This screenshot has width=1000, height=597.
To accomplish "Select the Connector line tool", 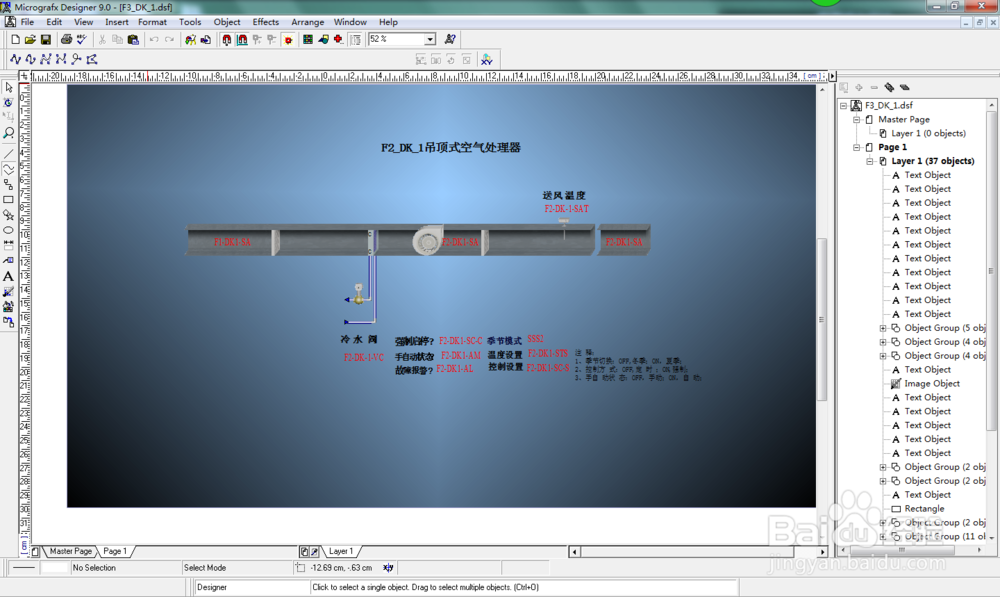I will tap(8, 184).
